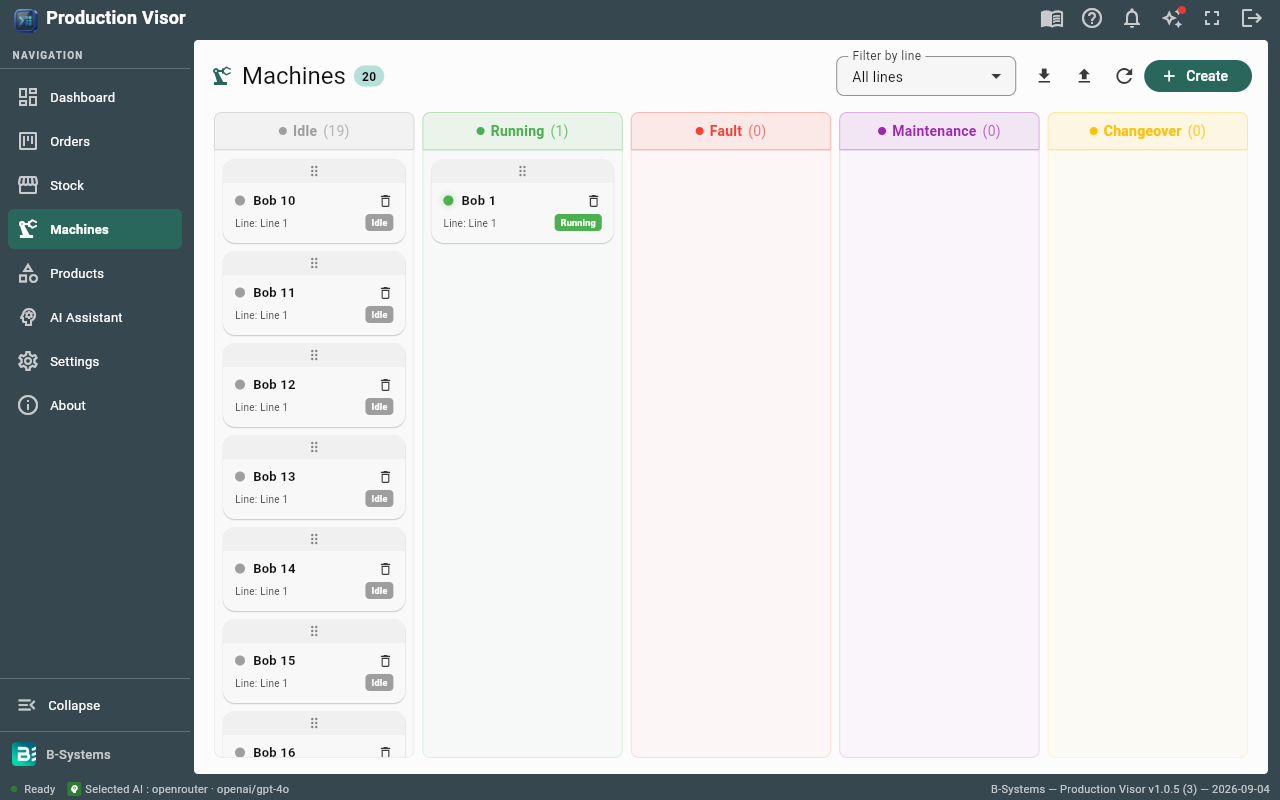Click the Idle badge on Bob 11

[379, 315]
